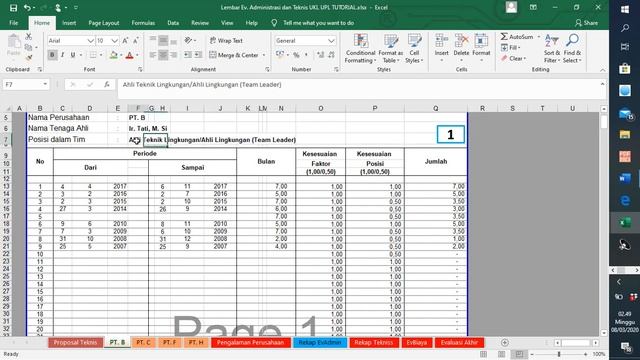Switch to the Insert ribbon tab
This screenshot has width=640, height=360.
[69, 23]
